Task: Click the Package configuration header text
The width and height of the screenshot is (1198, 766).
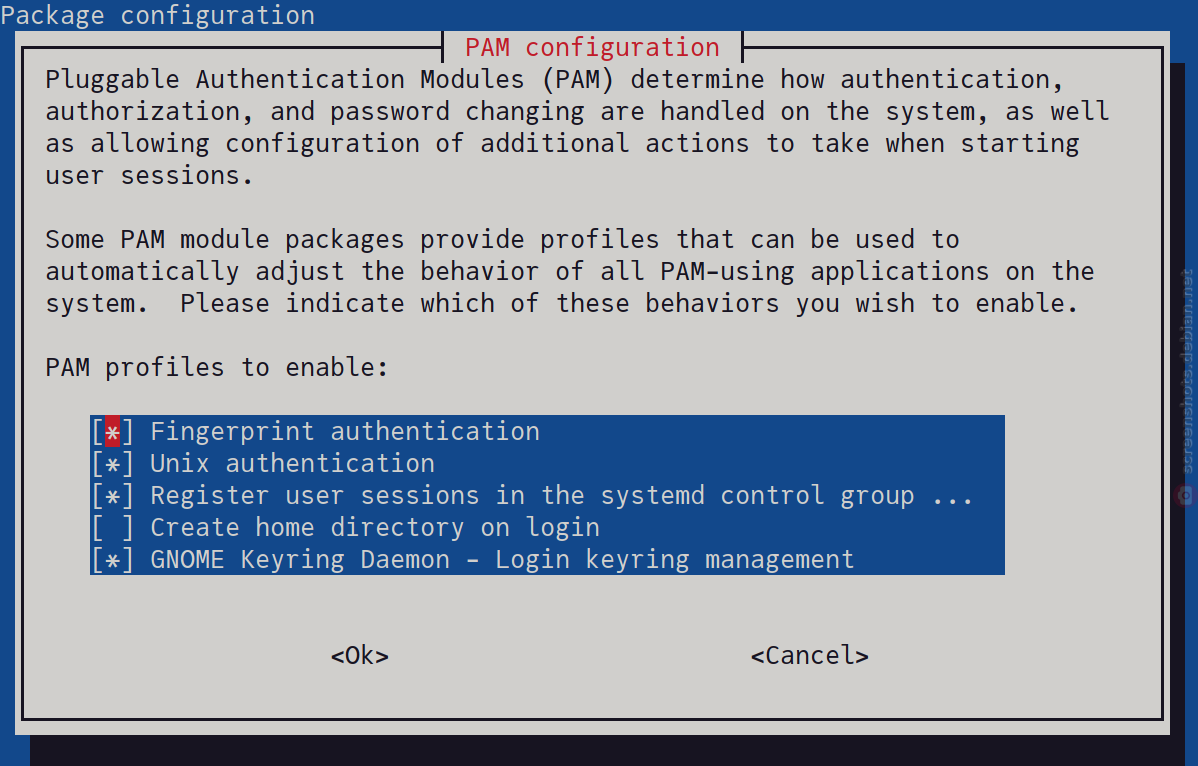Action: tap(157, 15)
